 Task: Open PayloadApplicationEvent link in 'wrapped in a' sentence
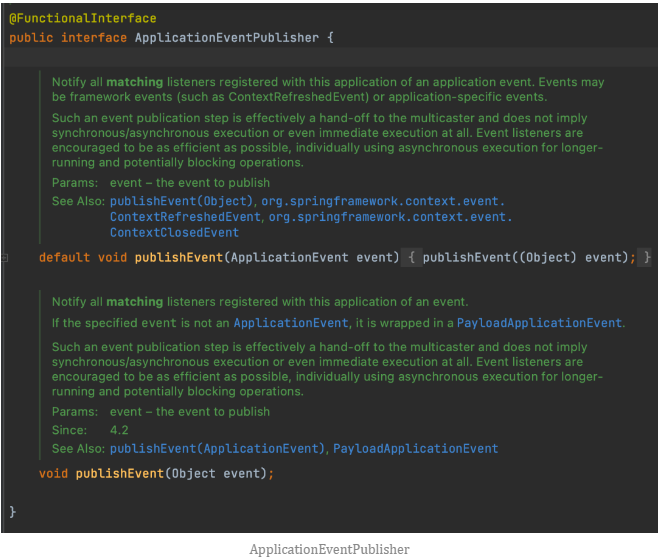coord(539,323)
